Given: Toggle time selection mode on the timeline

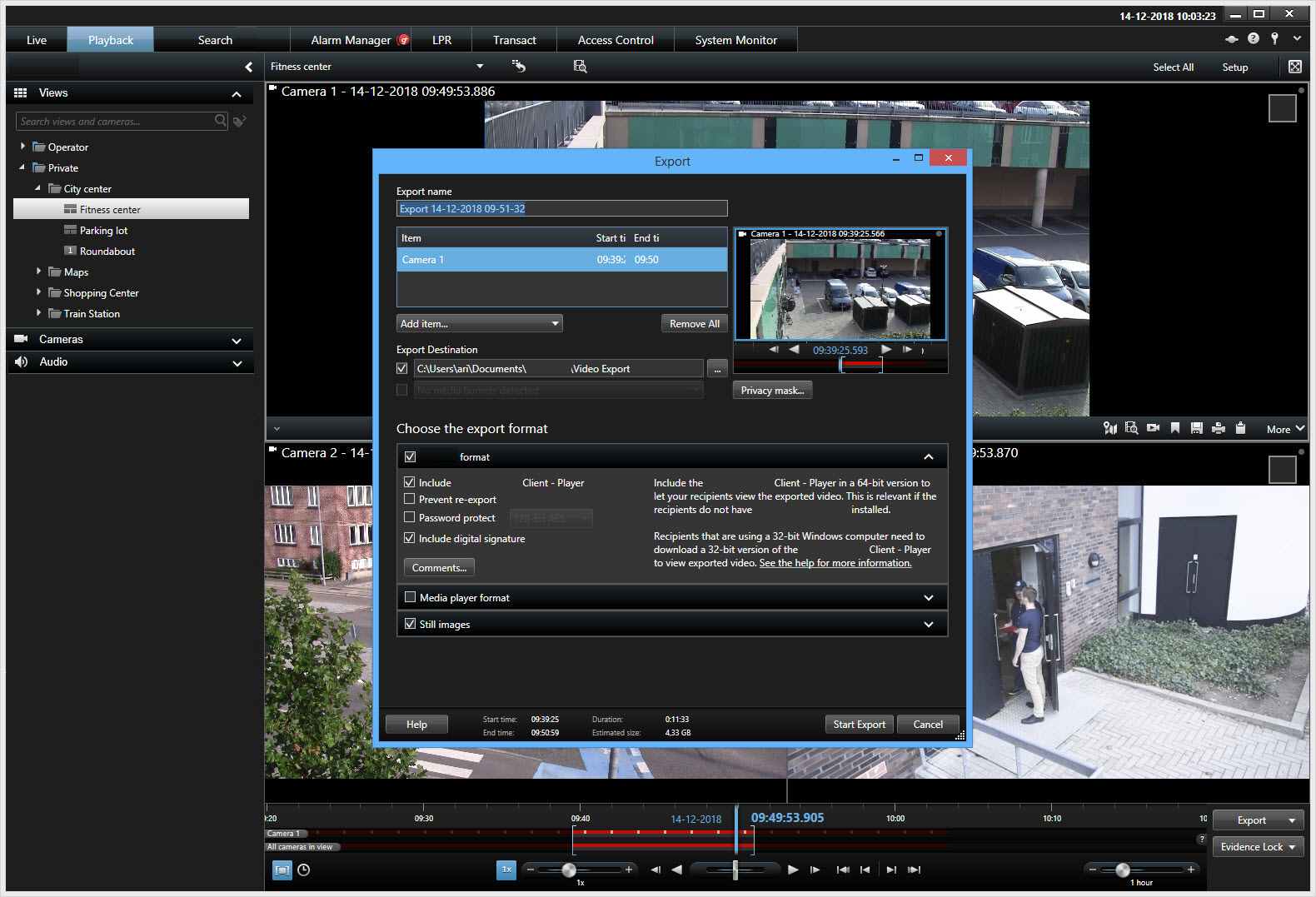Looking at the screenshot, I should pyautogui.click(x=282, y=870).
